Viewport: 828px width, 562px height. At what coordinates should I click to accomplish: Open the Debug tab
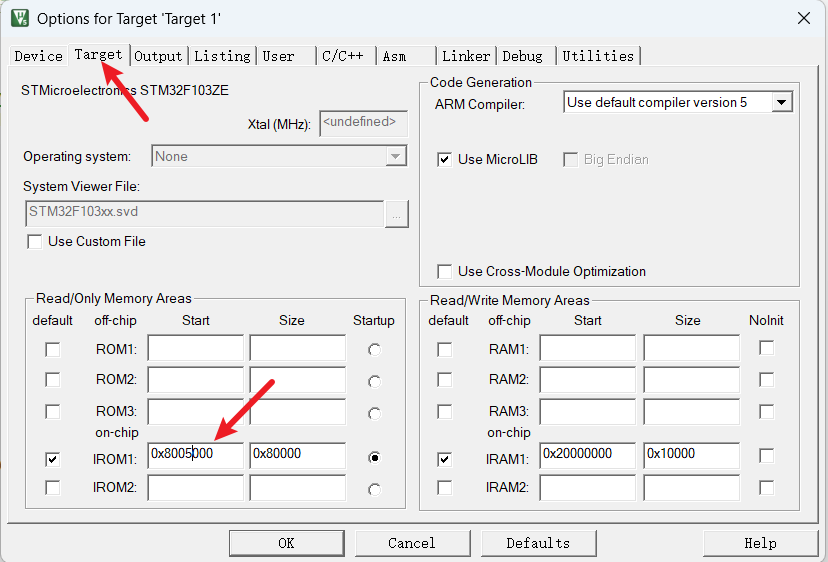523,56
